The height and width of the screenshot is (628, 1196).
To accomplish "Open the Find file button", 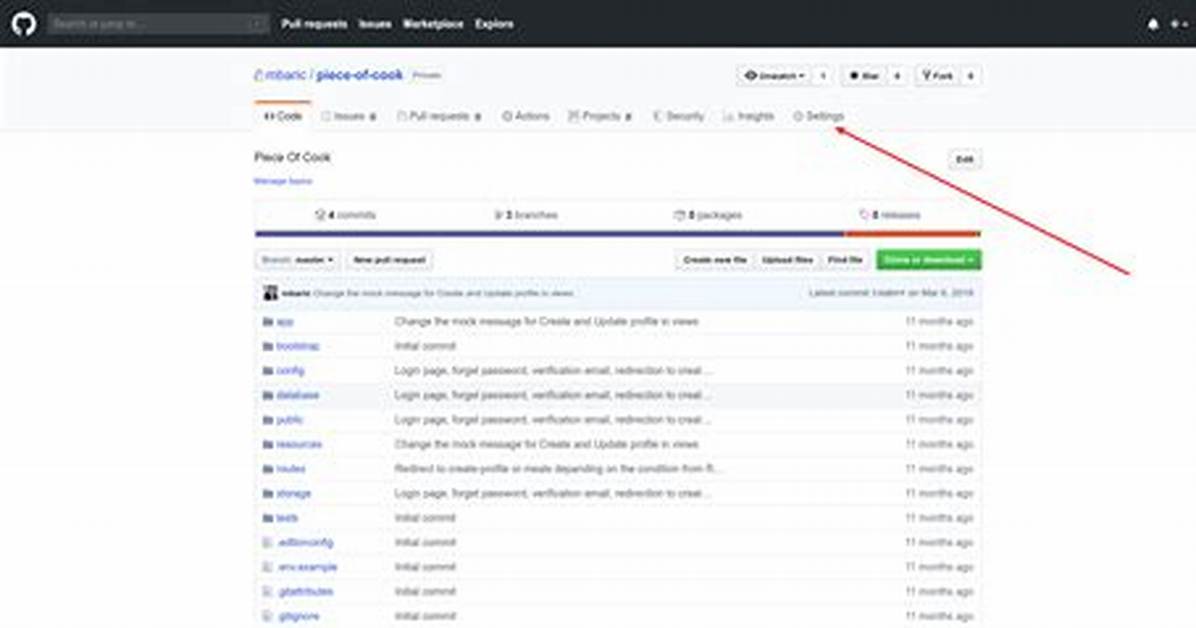I will click(x=845, y=260).
